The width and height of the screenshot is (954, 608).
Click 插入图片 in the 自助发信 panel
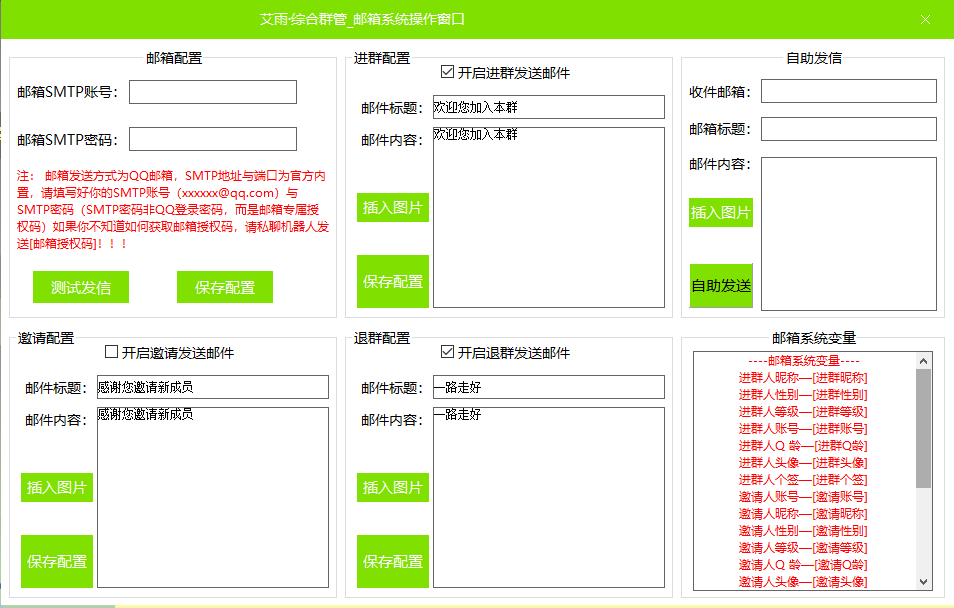point(721,212)
